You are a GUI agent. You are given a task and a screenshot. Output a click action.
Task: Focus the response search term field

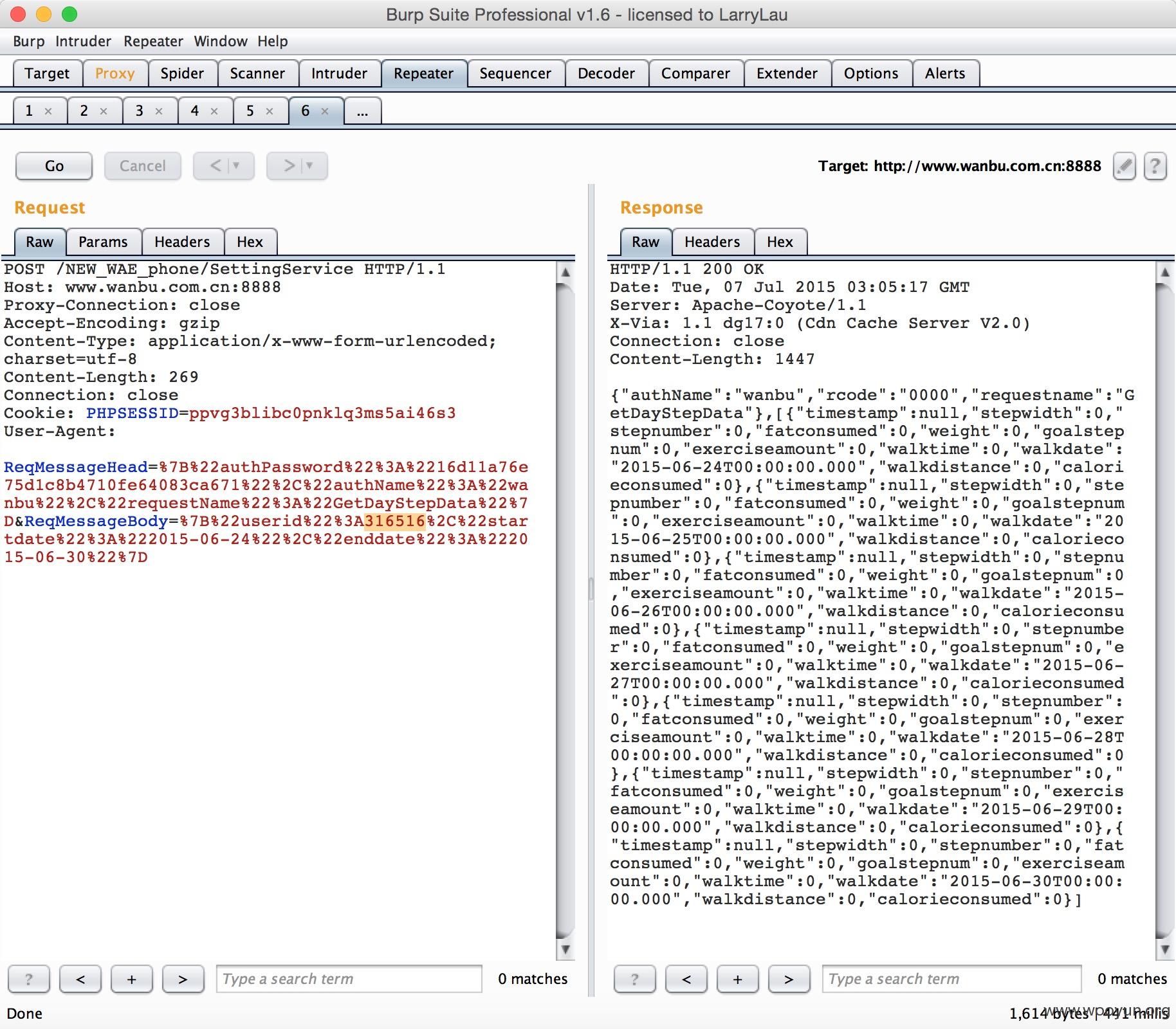pos(951,979)
